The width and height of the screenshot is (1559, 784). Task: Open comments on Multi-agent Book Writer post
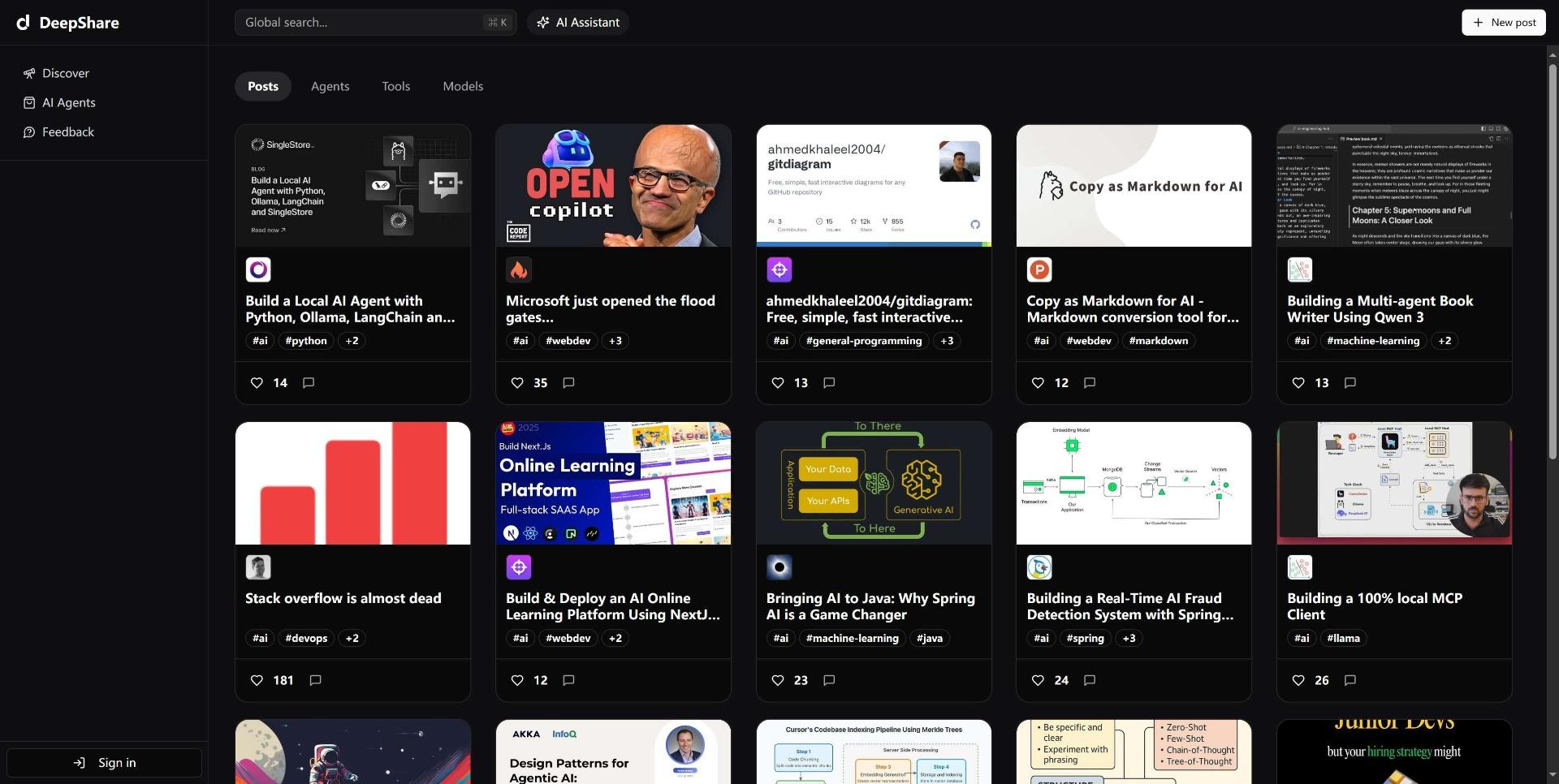[x=1350, y=382]
